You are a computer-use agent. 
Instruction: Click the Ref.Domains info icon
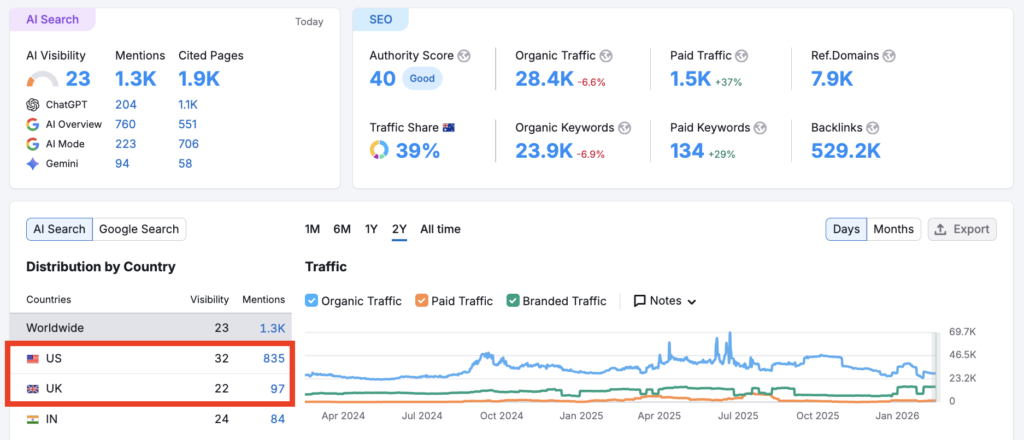click(889, 56)
